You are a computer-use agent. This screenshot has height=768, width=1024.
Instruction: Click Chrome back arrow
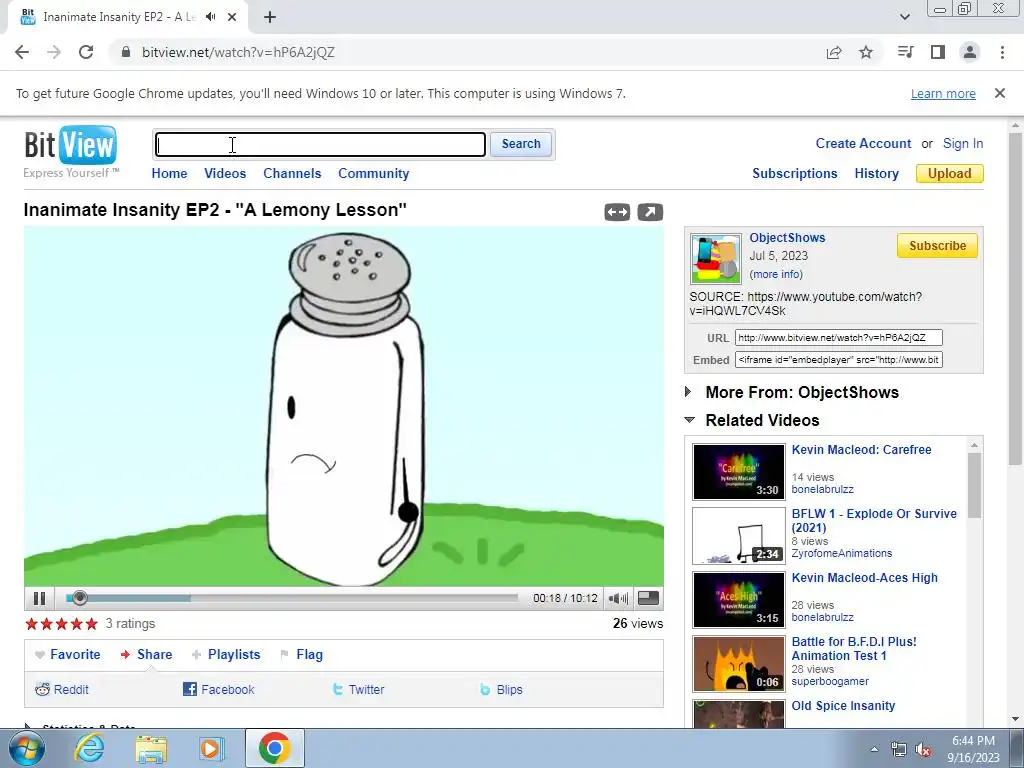[x=22, y=52]
